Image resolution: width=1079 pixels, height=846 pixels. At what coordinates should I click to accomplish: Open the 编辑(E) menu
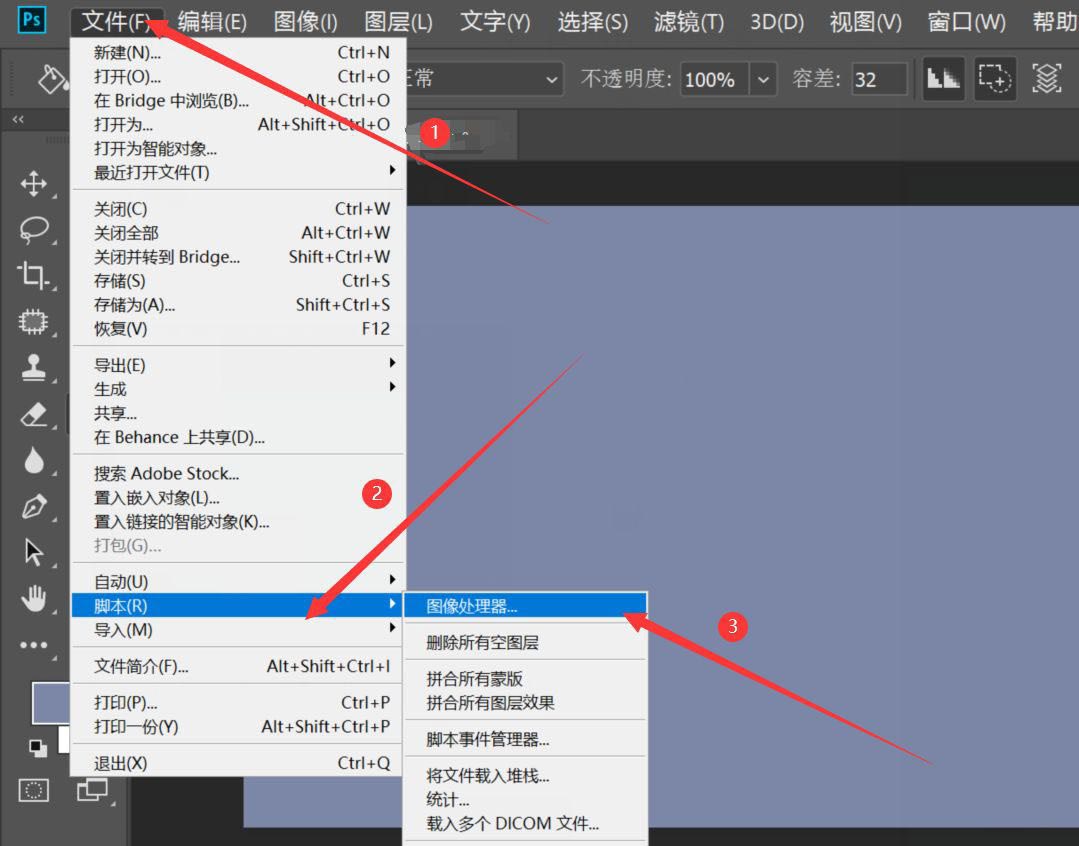(x=212, y=22)
